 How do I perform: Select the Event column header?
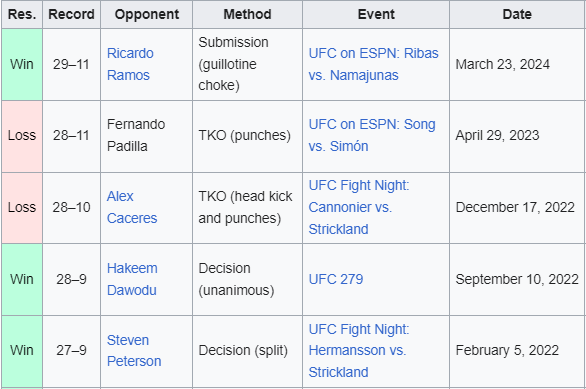[x=376, y=14]
